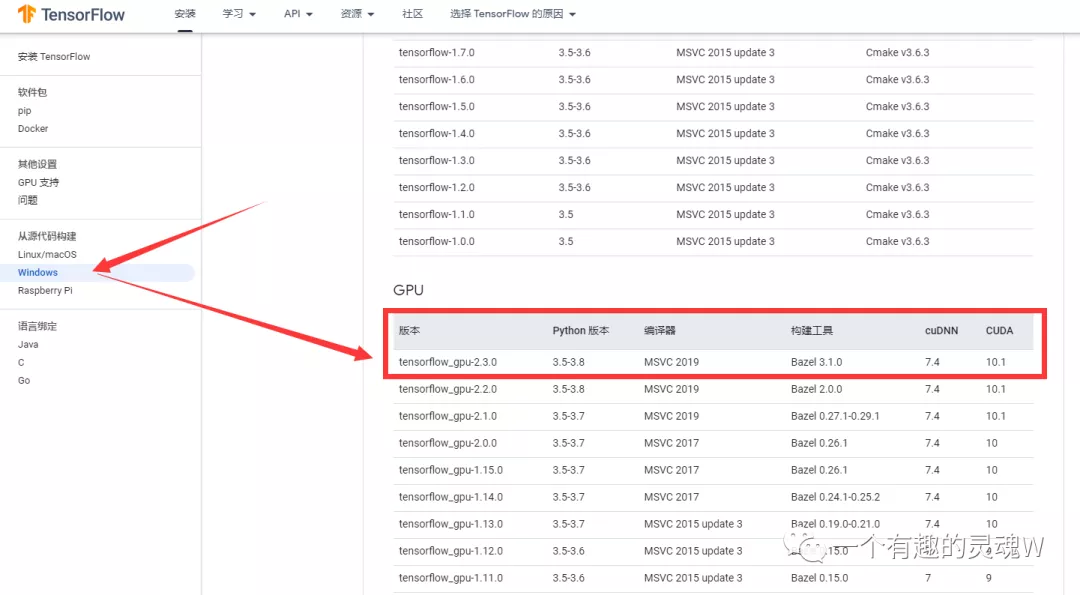
Task: Click the tensorflow_gpu-2.0.0 cell
Action: click(448, 443)
